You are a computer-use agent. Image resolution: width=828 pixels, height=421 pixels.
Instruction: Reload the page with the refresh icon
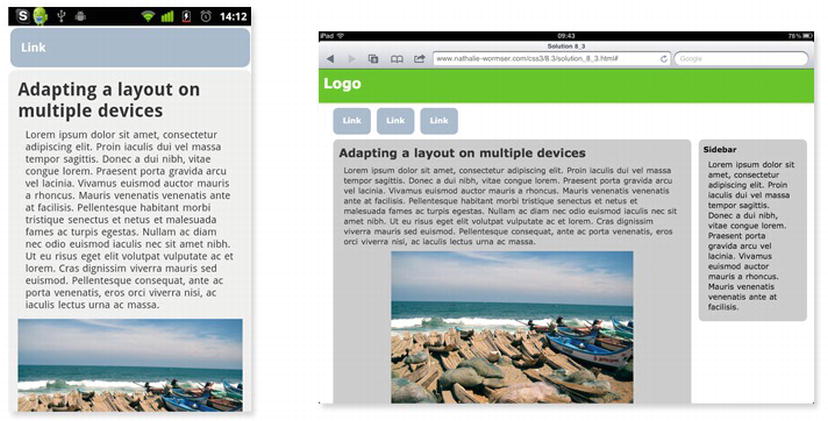[x=664, y=59]
